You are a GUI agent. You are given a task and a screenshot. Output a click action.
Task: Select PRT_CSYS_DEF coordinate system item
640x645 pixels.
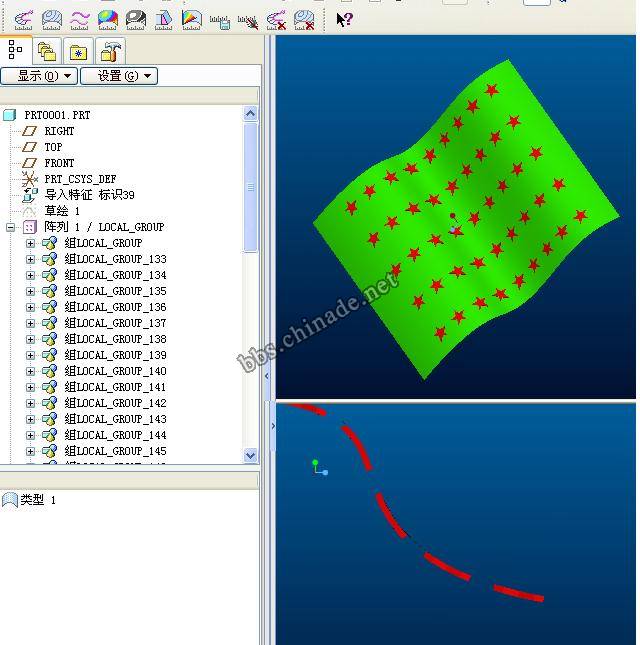(x=80, y=179)
